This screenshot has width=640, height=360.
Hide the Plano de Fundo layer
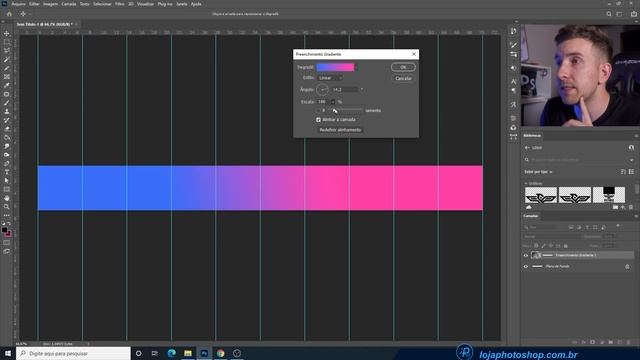tap(526, 267)
